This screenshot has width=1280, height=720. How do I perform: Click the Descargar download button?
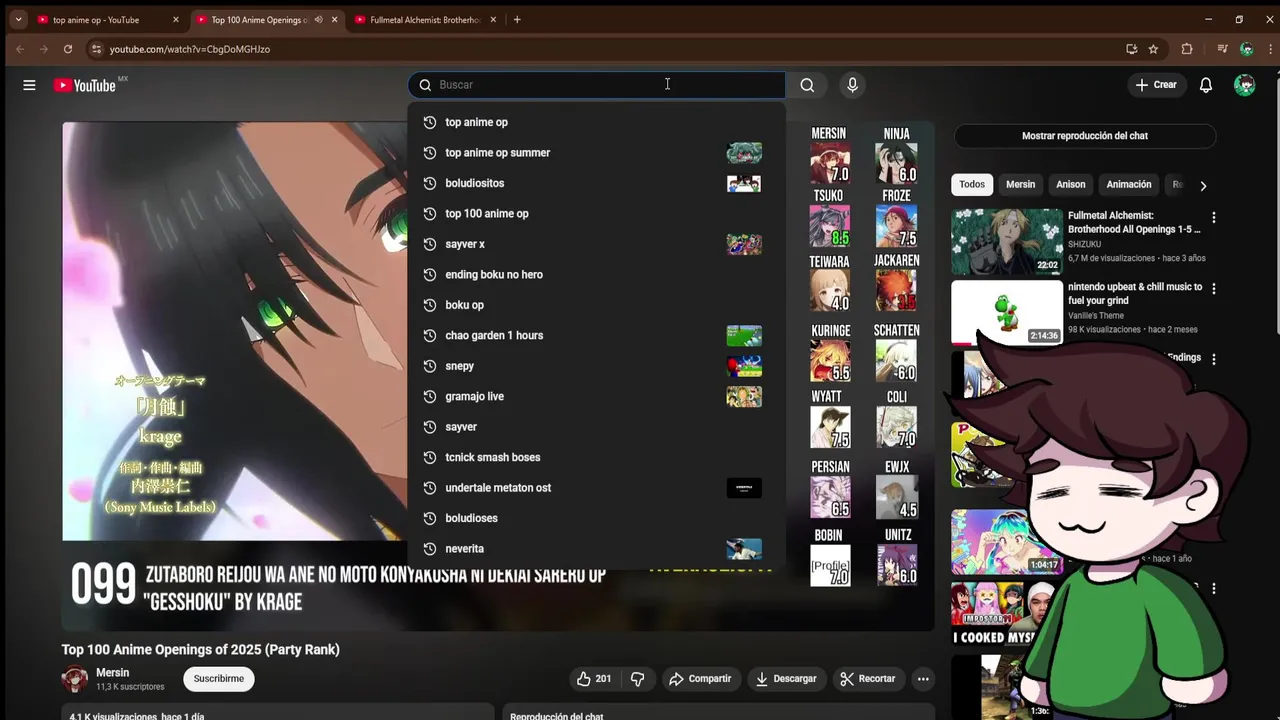tap(785, 679)
